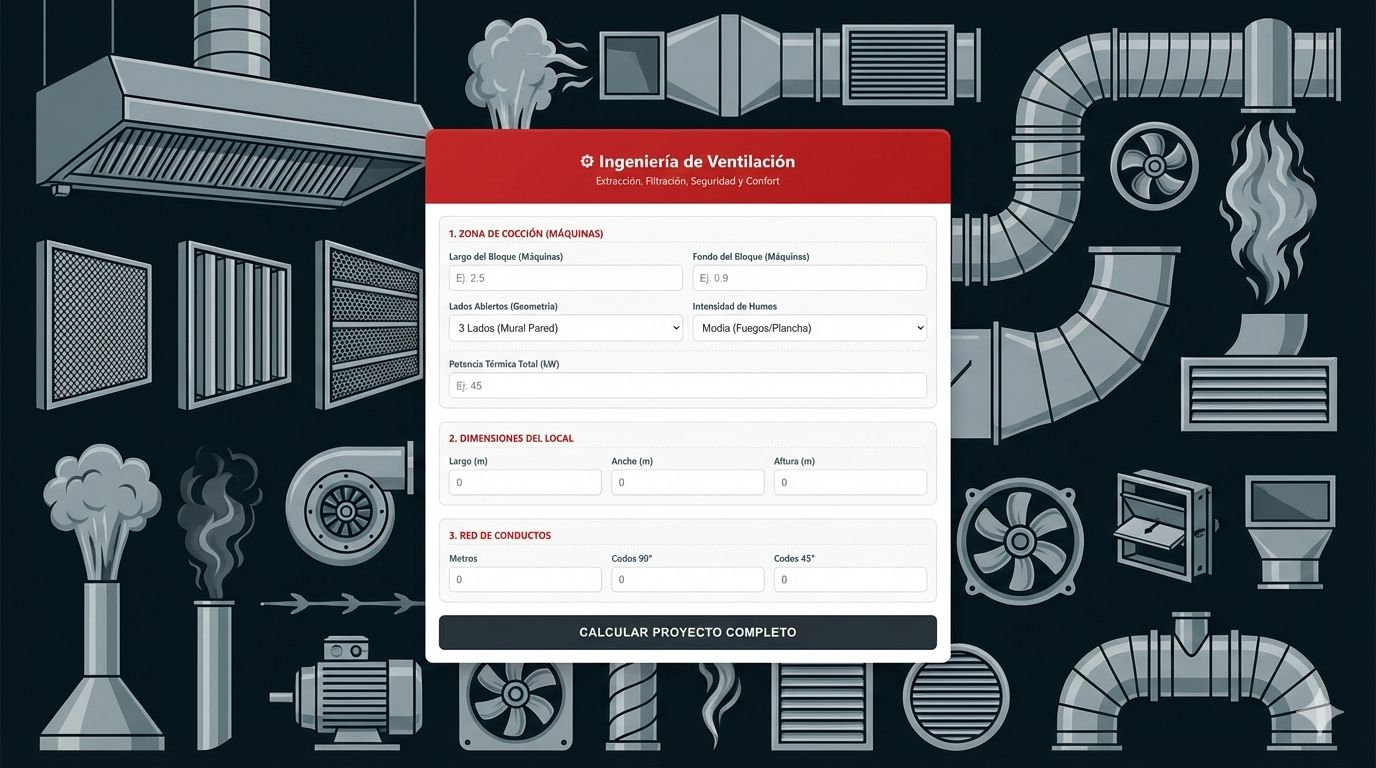1376x768 pixels.
Task: Select the Codos 45° input field
Action: coord(850,580)
